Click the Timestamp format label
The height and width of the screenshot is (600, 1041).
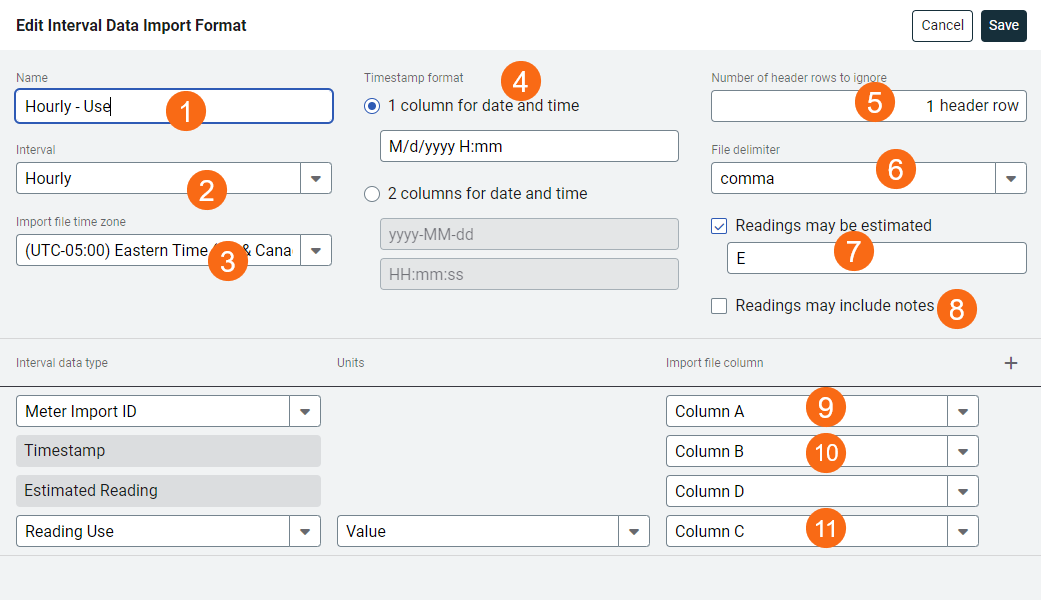414,78
